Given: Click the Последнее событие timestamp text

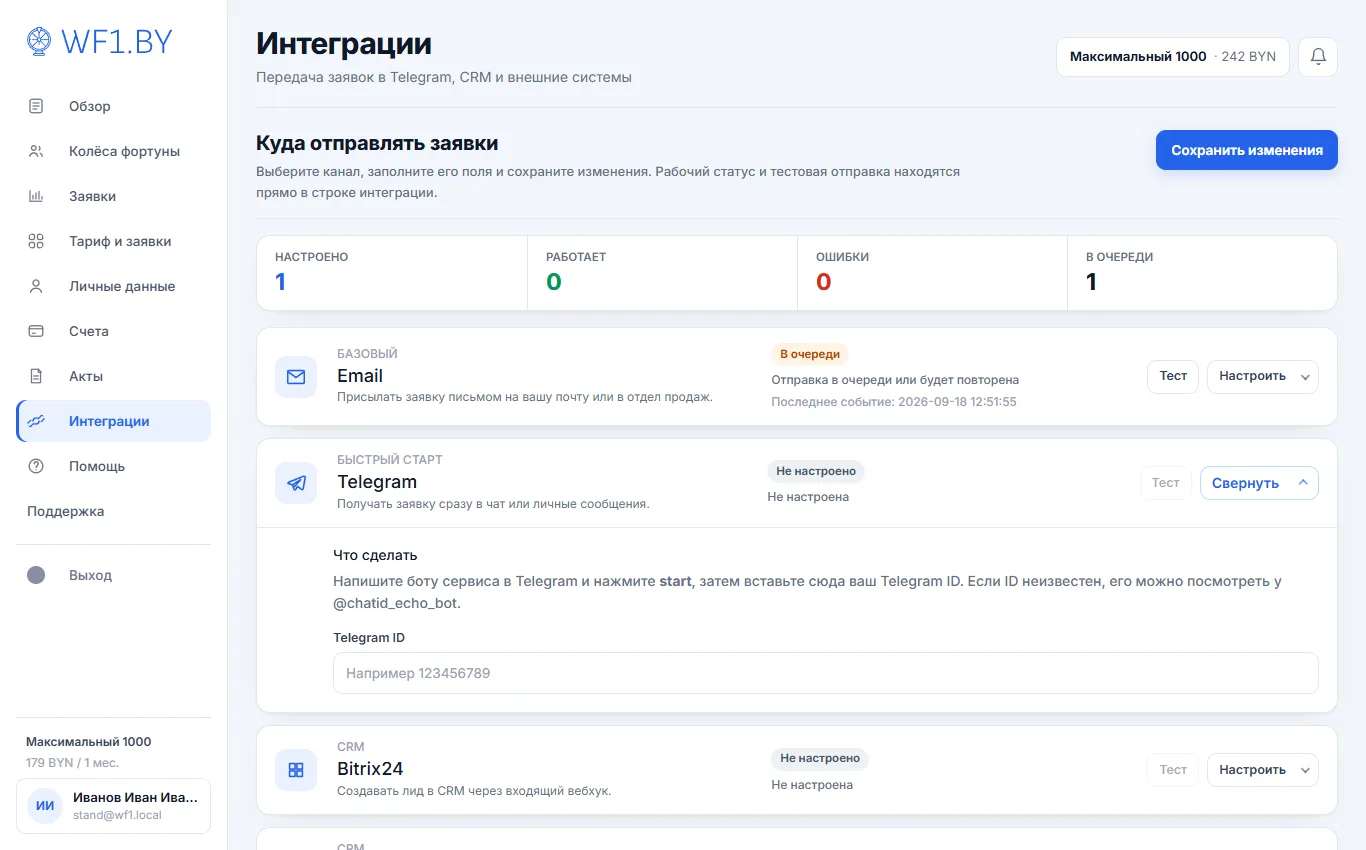Looking at the screenshot, I should [894, 402].
